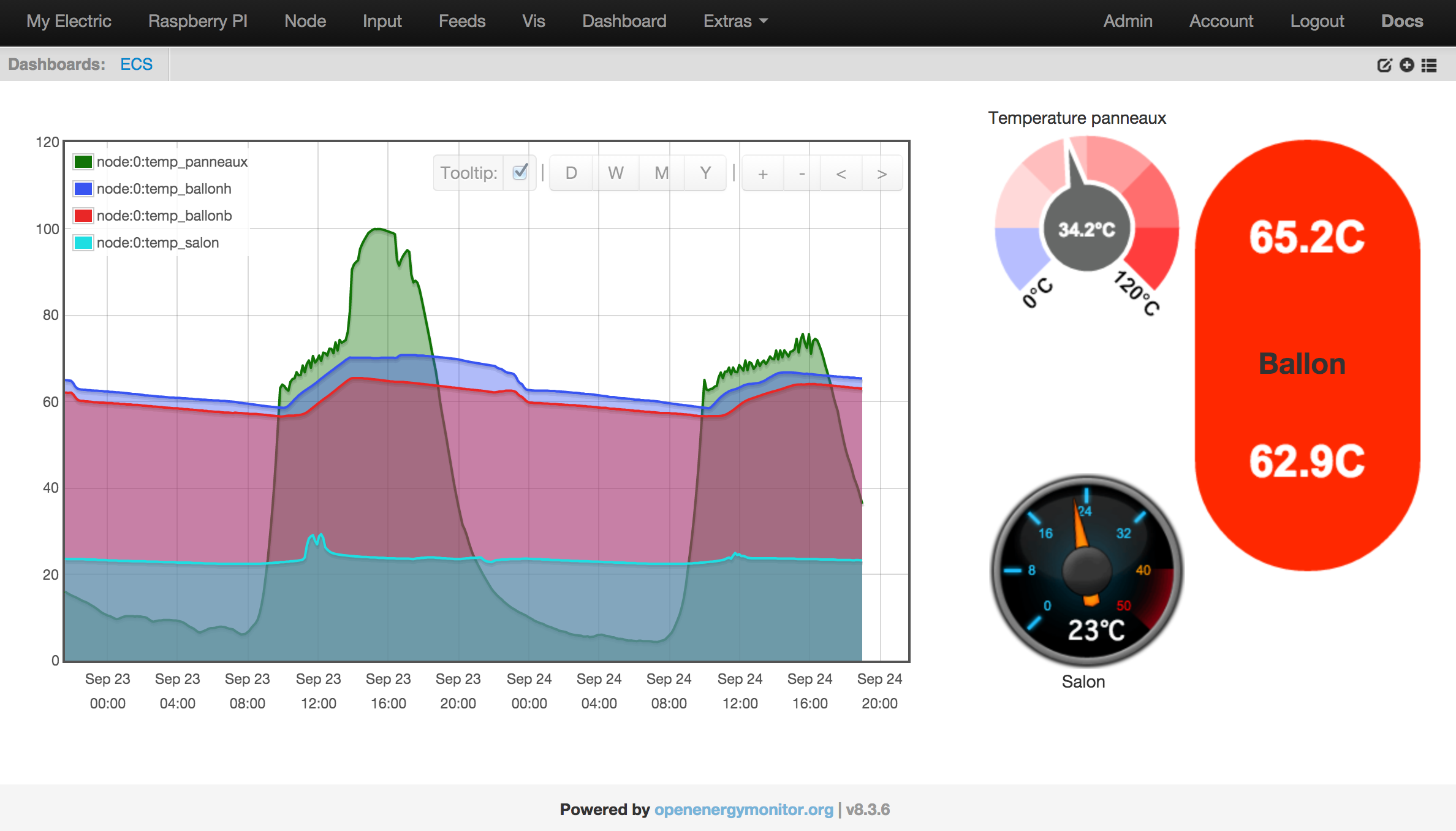Screen dimensions: 1456x831
Task: Click the node:0:temp_salon legend label
Action: 157,243
